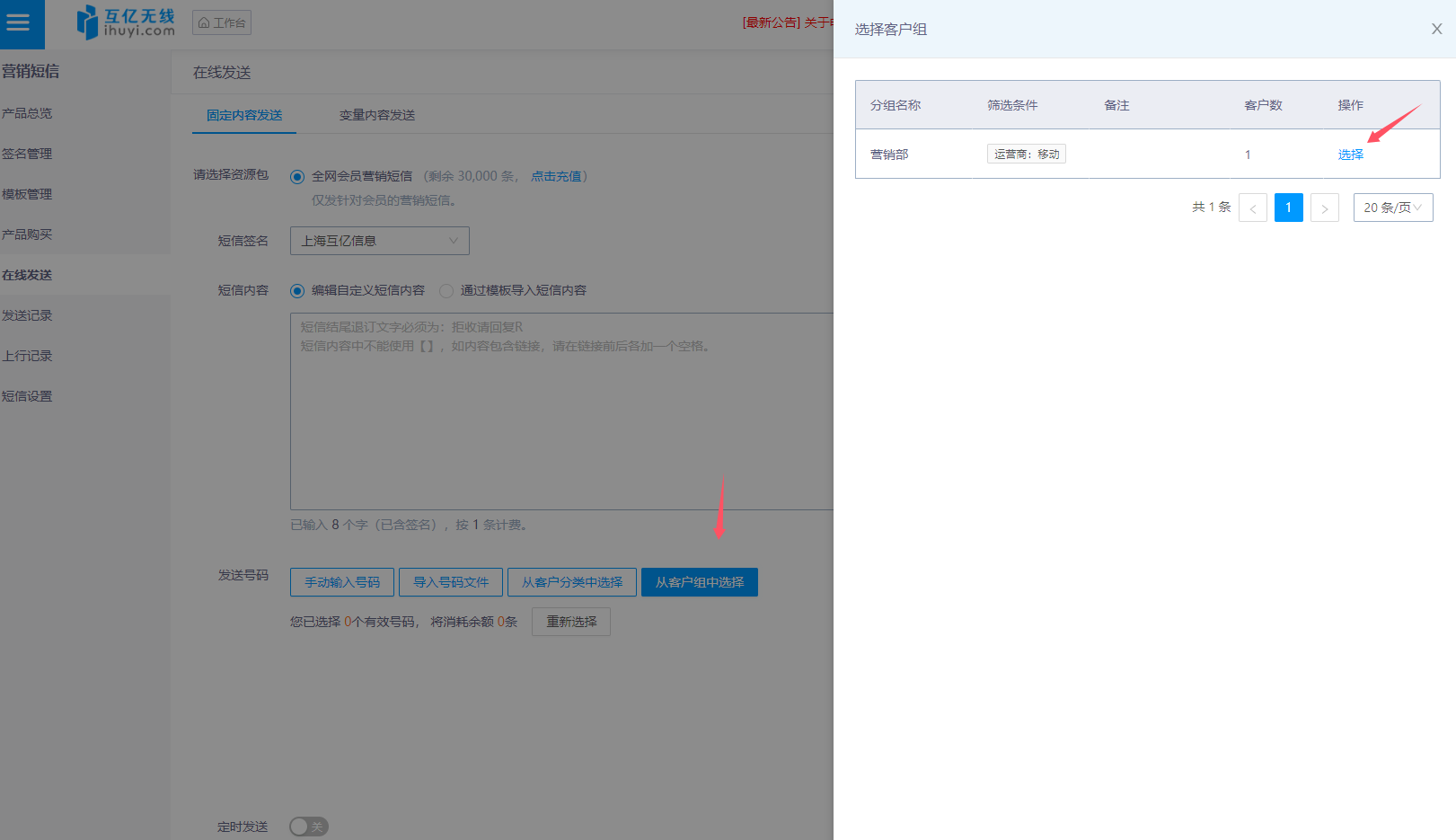The width and height of the screenshot is (1456, 840).
Task: Select the 全网会员营销短信 radio button
Action: coord(297,177)
